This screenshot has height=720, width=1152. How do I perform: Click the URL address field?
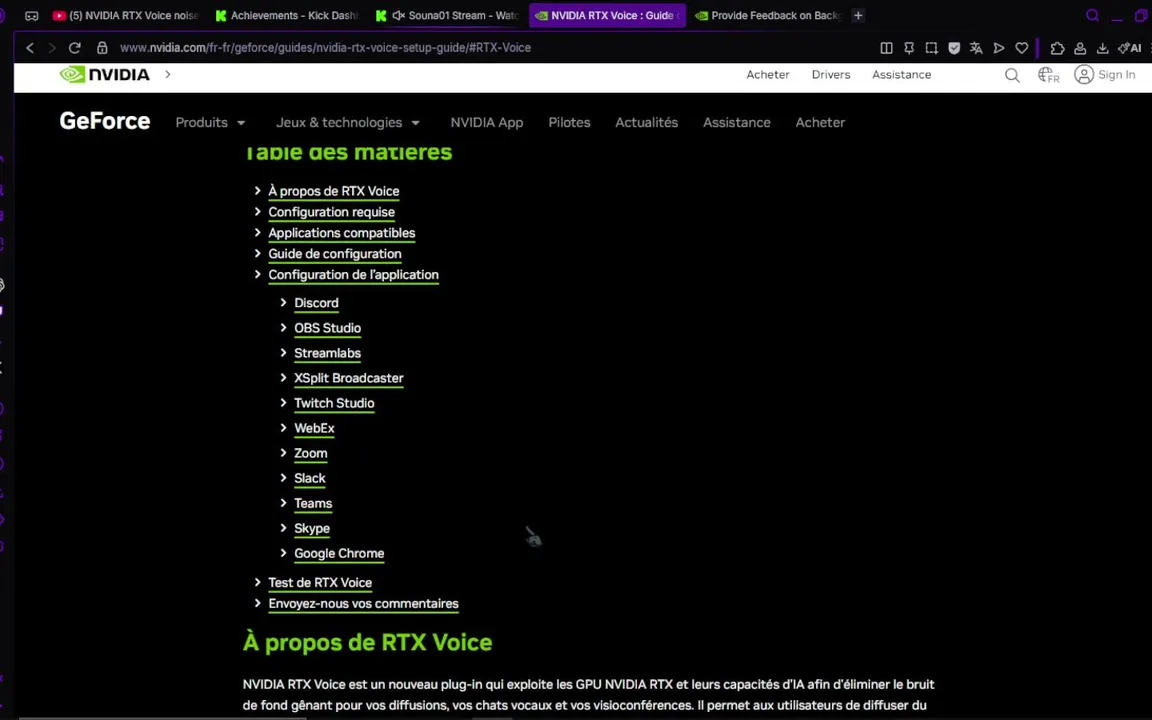(325, 48)
